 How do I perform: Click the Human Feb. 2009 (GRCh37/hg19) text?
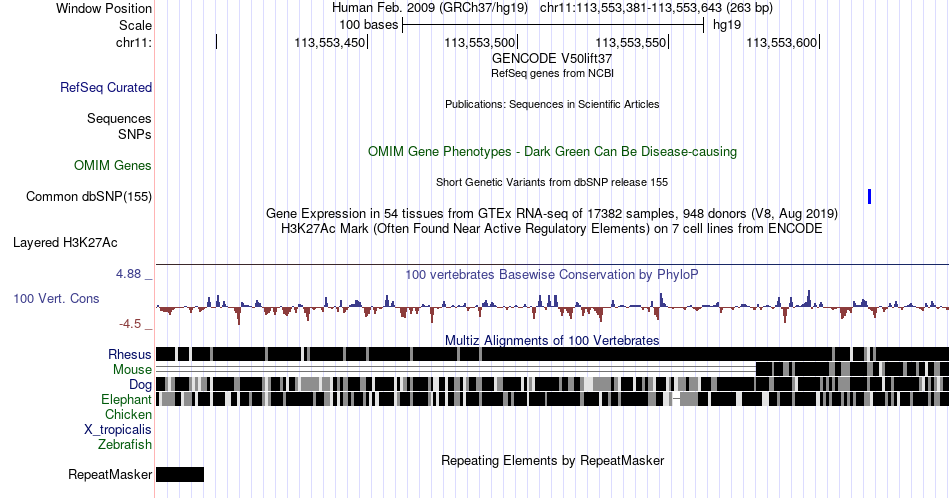click(430, 8)
